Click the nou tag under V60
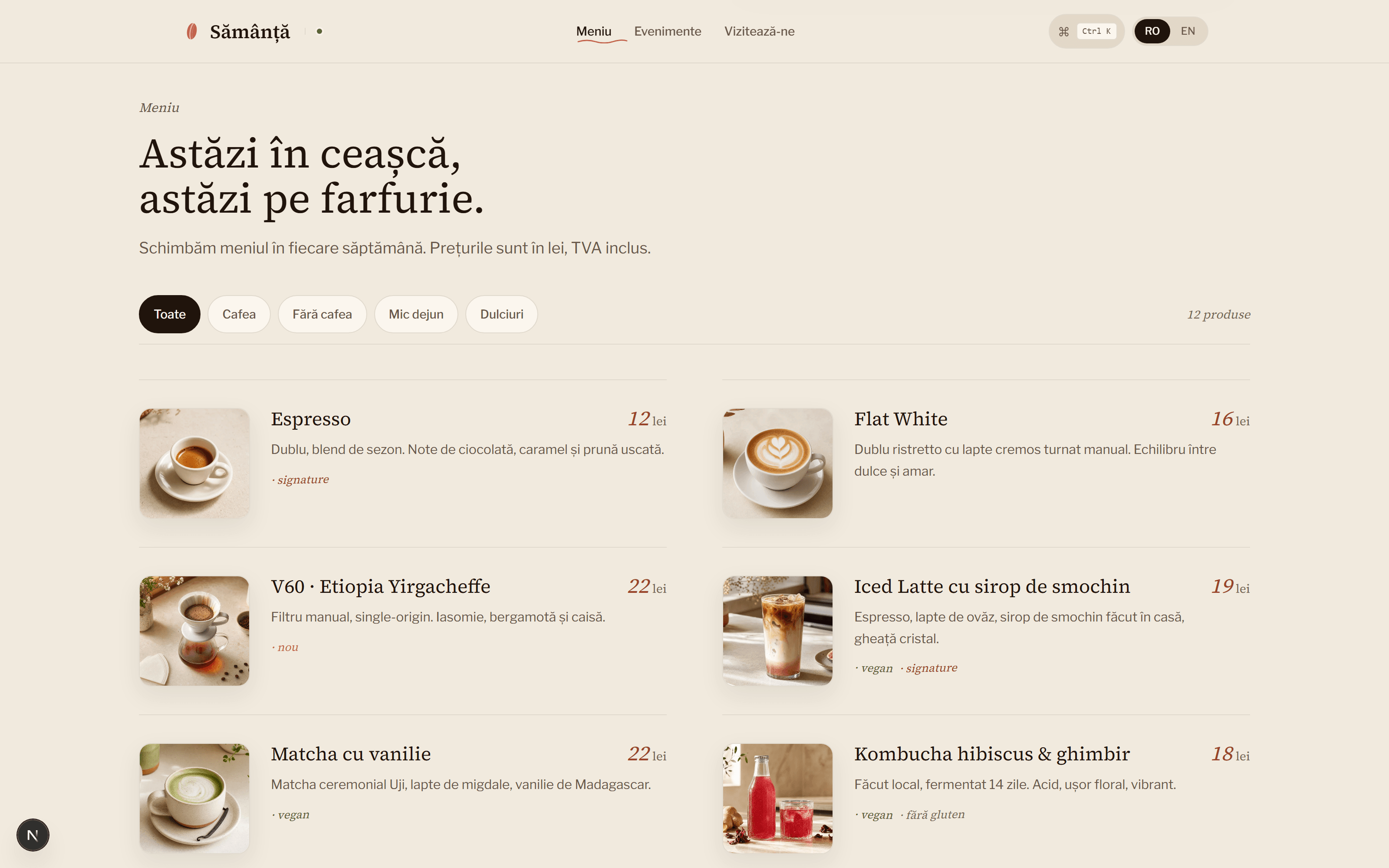 (285, 648)
